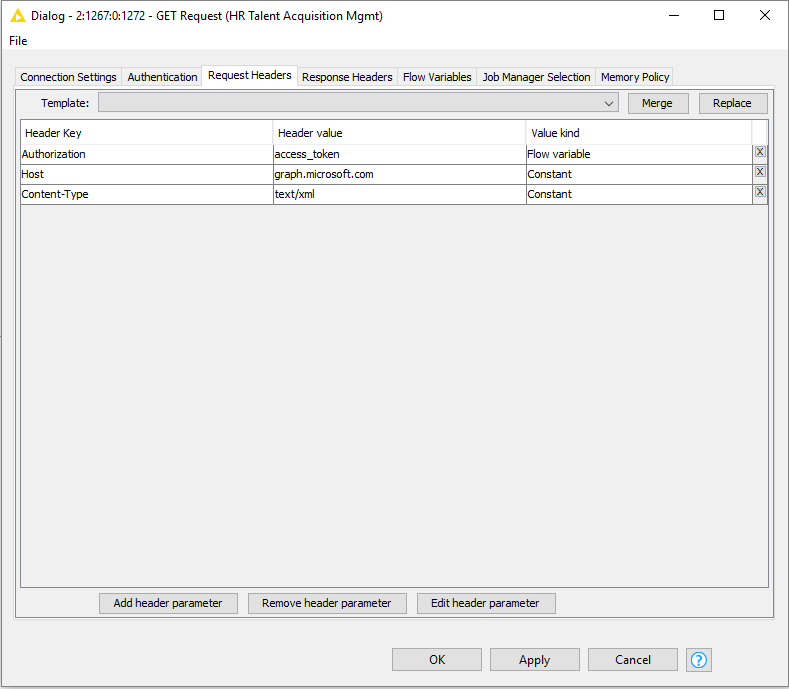Minimize the dialog window
789x689 pixels.
coord(674,16)
